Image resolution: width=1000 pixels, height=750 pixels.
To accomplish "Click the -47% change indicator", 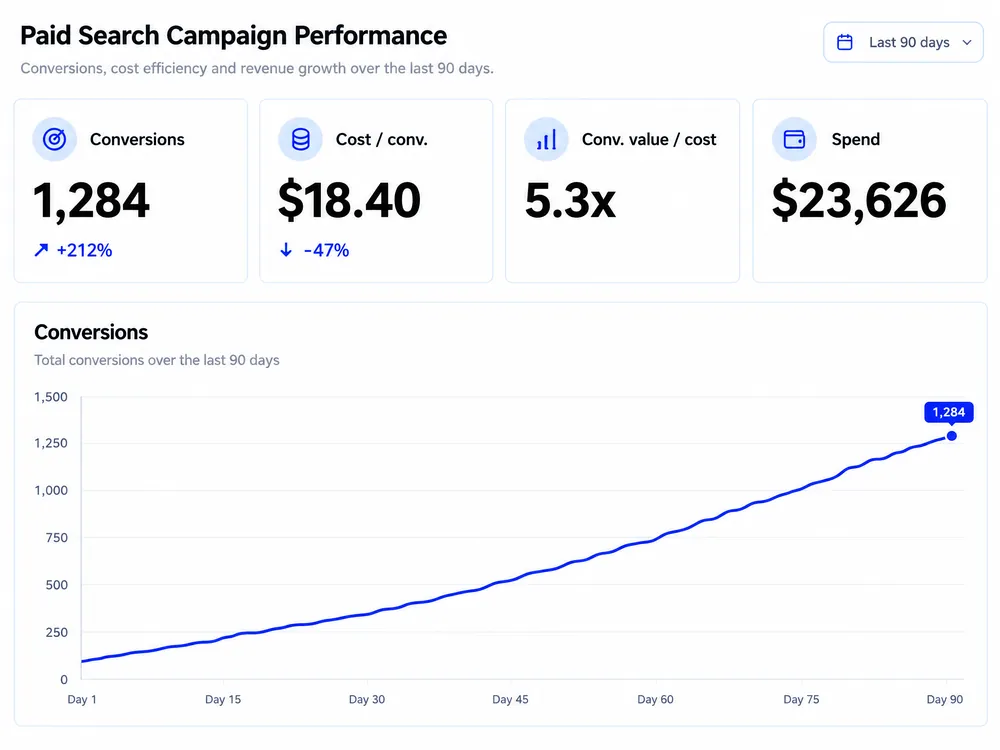I will pyautogui.click(x=326, y=250).
